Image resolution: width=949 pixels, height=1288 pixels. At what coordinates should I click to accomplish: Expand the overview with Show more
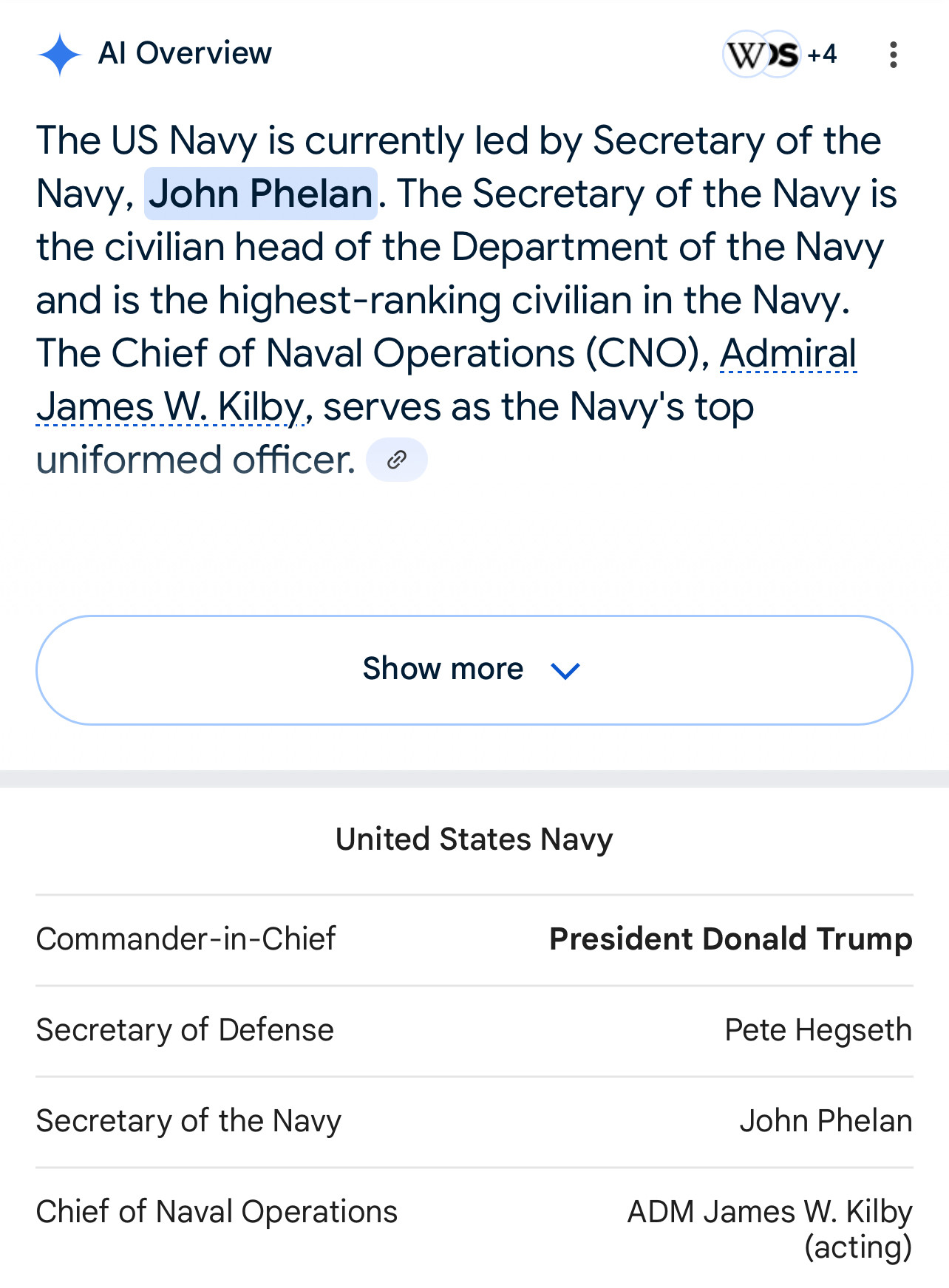point(475,670)
